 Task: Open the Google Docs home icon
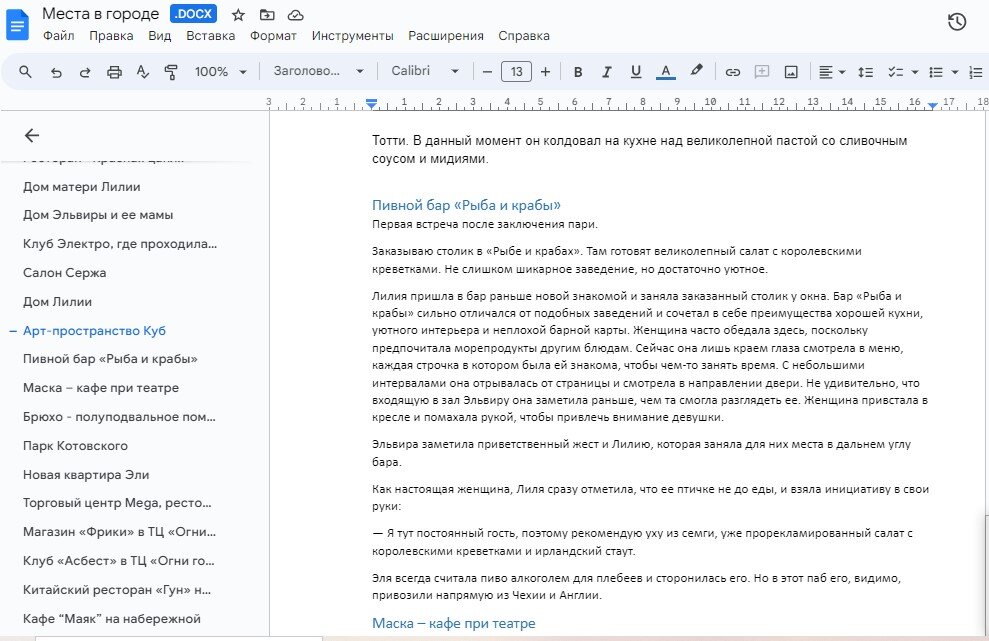point(18,25)
